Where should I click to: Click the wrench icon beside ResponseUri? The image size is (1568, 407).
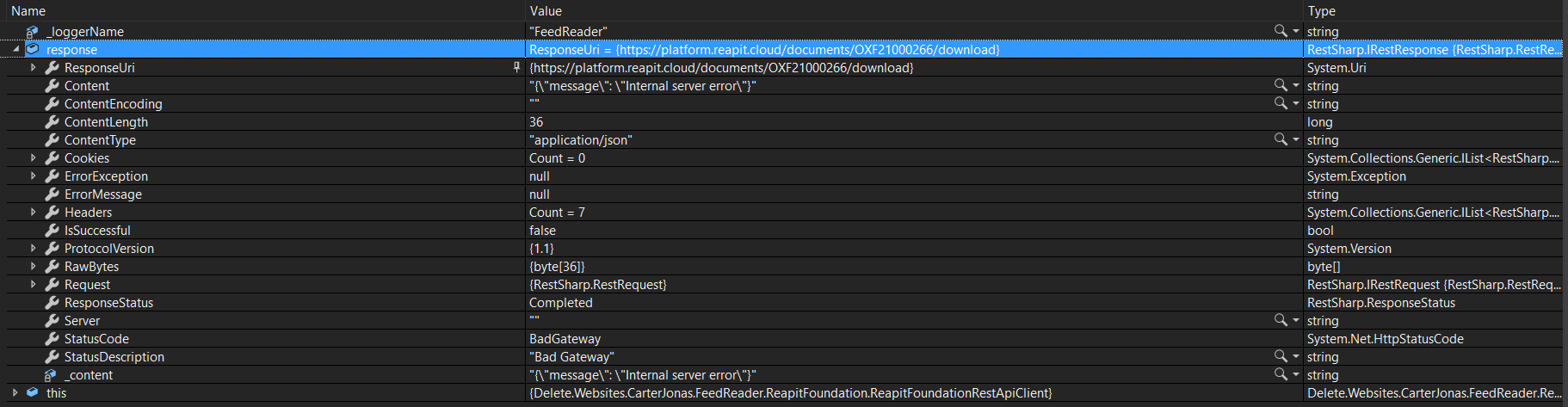point(52,67)
